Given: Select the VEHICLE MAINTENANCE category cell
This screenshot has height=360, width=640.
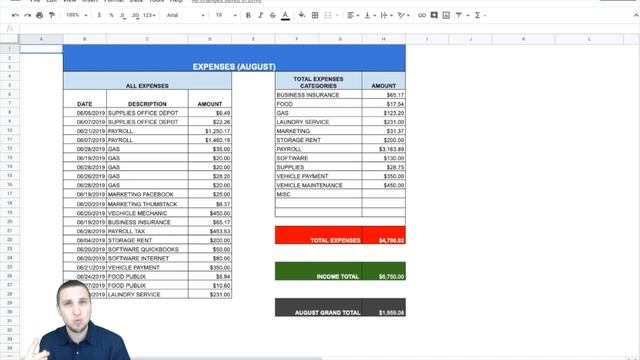Looking at the screenshot, I should (318, 185).
